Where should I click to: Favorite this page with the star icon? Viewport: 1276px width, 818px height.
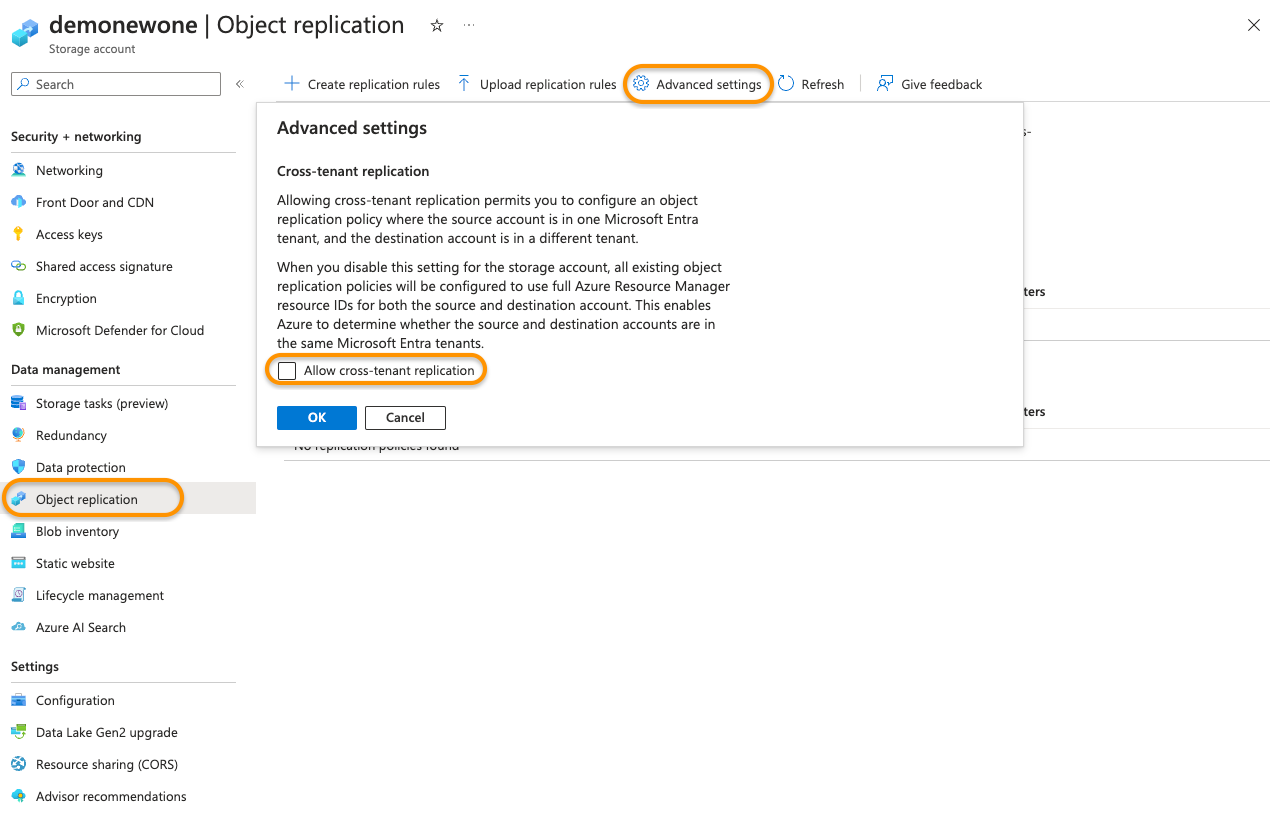pyautogui.click(x=437, y=26)
